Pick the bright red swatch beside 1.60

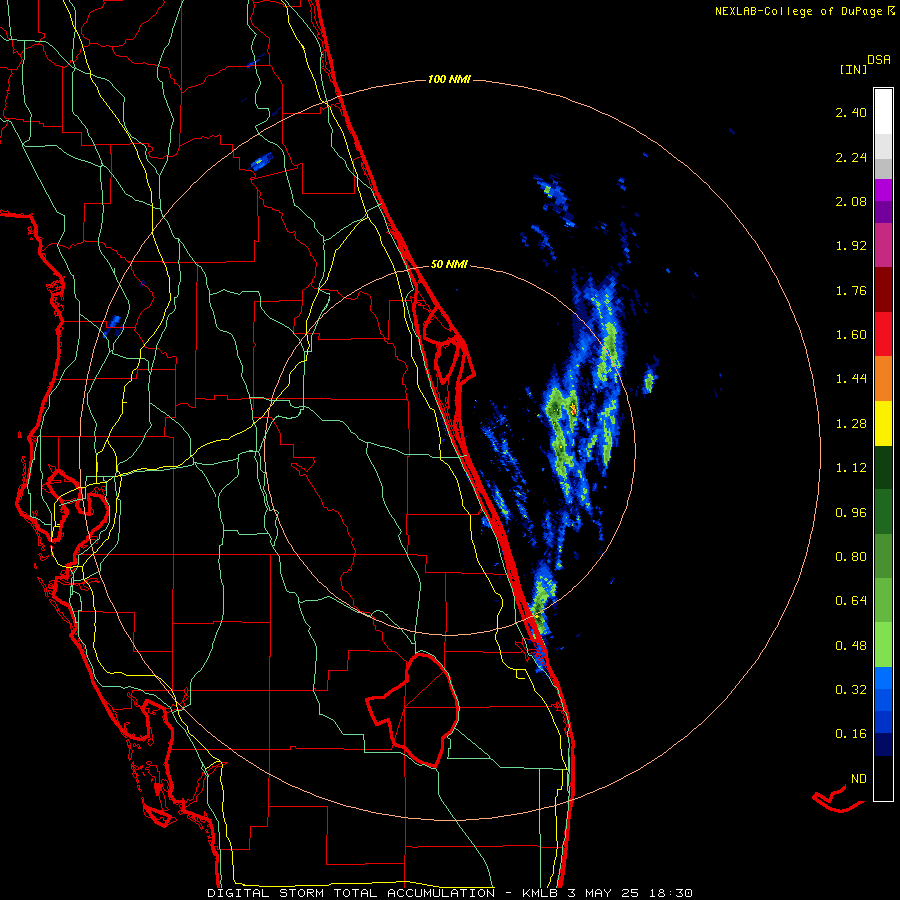883,334
